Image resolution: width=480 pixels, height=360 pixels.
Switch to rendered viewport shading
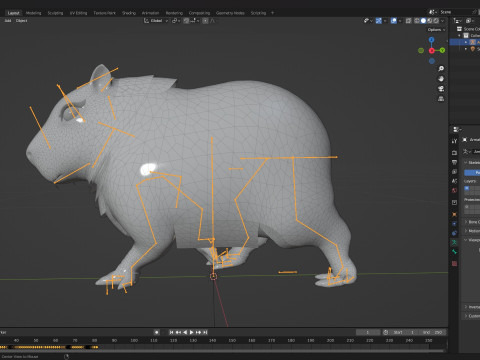pos(436,21)
